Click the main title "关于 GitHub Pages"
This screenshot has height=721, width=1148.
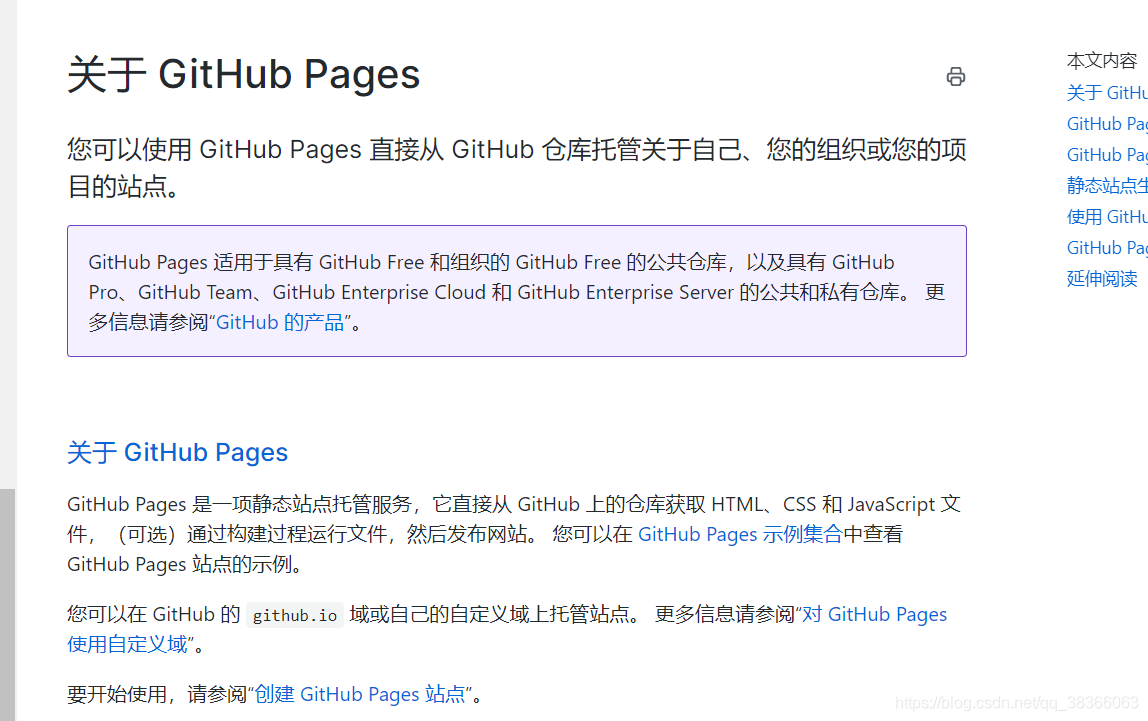click(244, 75)
